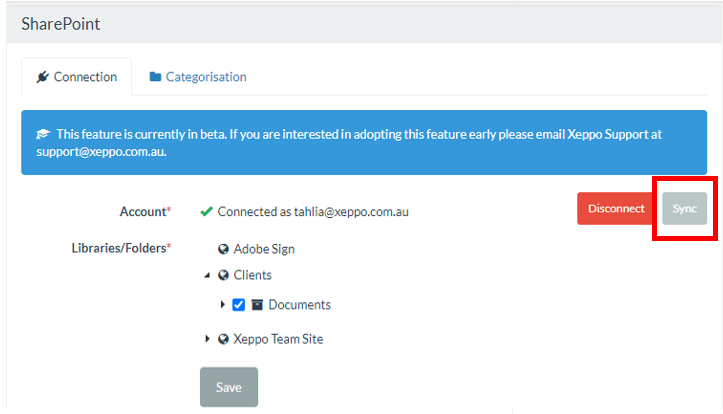Click the globe icon beside Adobe Sign
The width and height of the screenshot is (723, 414).
224,249
